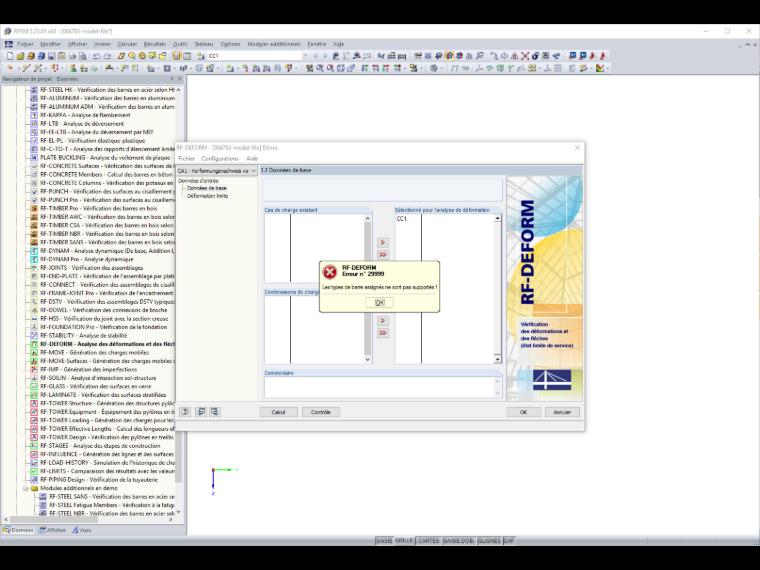
Task: Add selected load case with single arrow
Action: (382, 242)
